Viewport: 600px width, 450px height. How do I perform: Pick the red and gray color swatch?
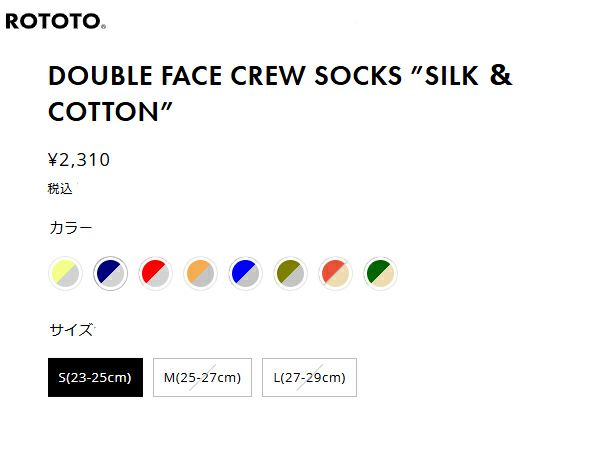click(x=155, y=272)
